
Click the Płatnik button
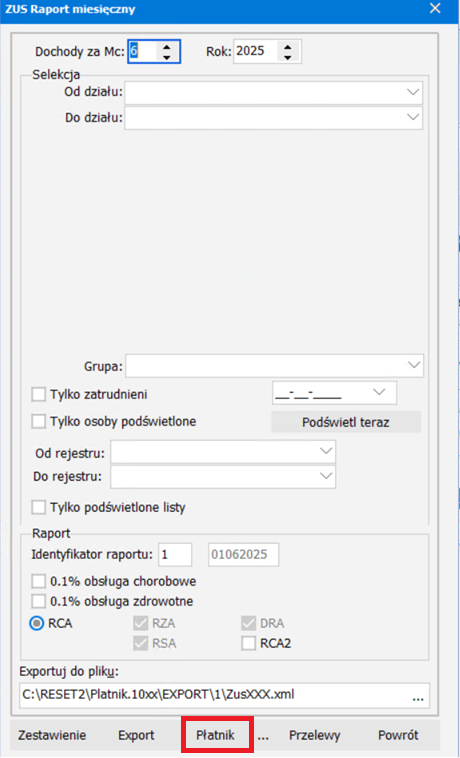coord(216,735)
